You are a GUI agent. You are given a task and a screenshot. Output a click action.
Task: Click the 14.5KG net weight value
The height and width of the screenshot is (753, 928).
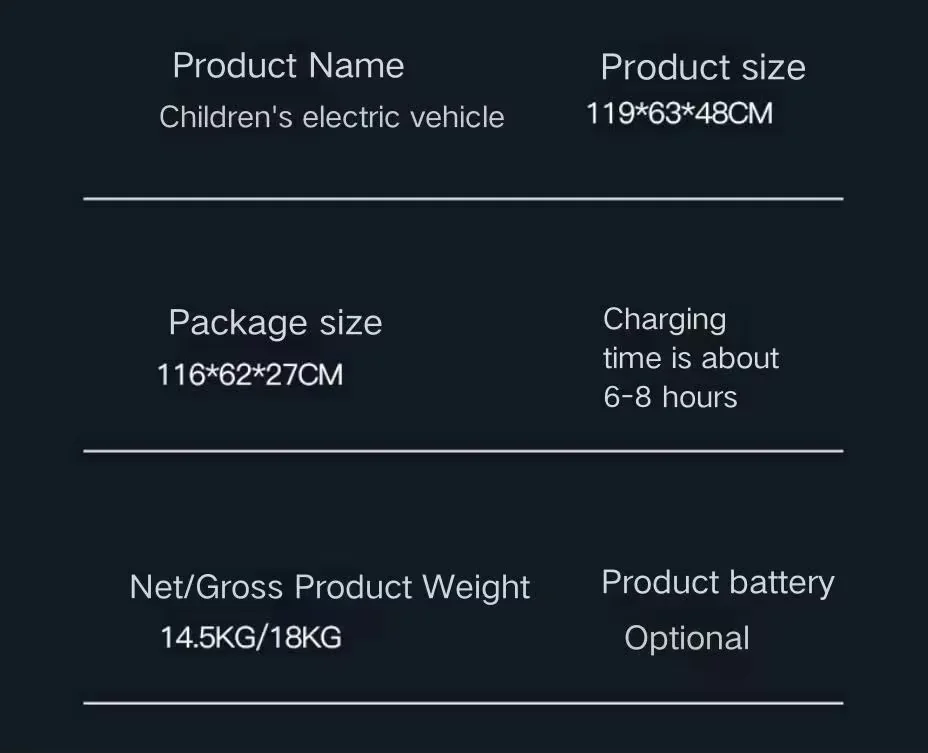207,637
